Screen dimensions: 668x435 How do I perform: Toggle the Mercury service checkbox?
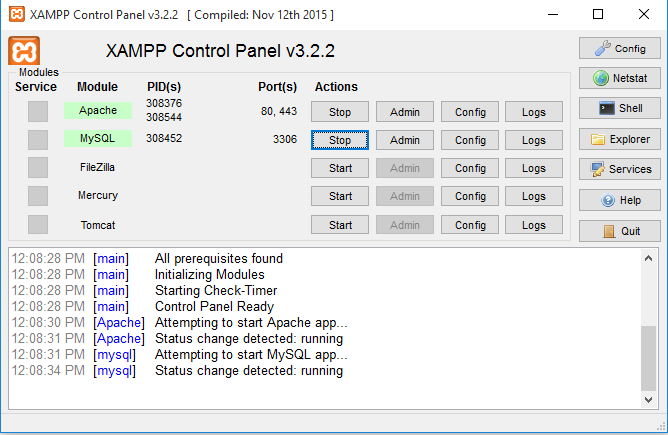click(38, 196)
